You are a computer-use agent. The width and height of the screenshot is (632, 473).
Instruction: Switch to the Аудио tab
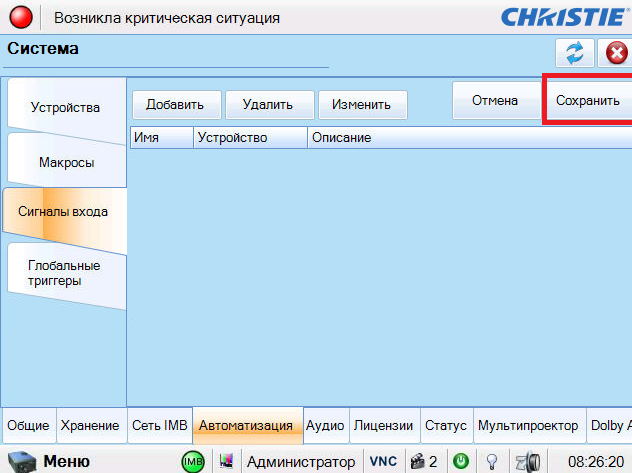[x=325, y=425]
